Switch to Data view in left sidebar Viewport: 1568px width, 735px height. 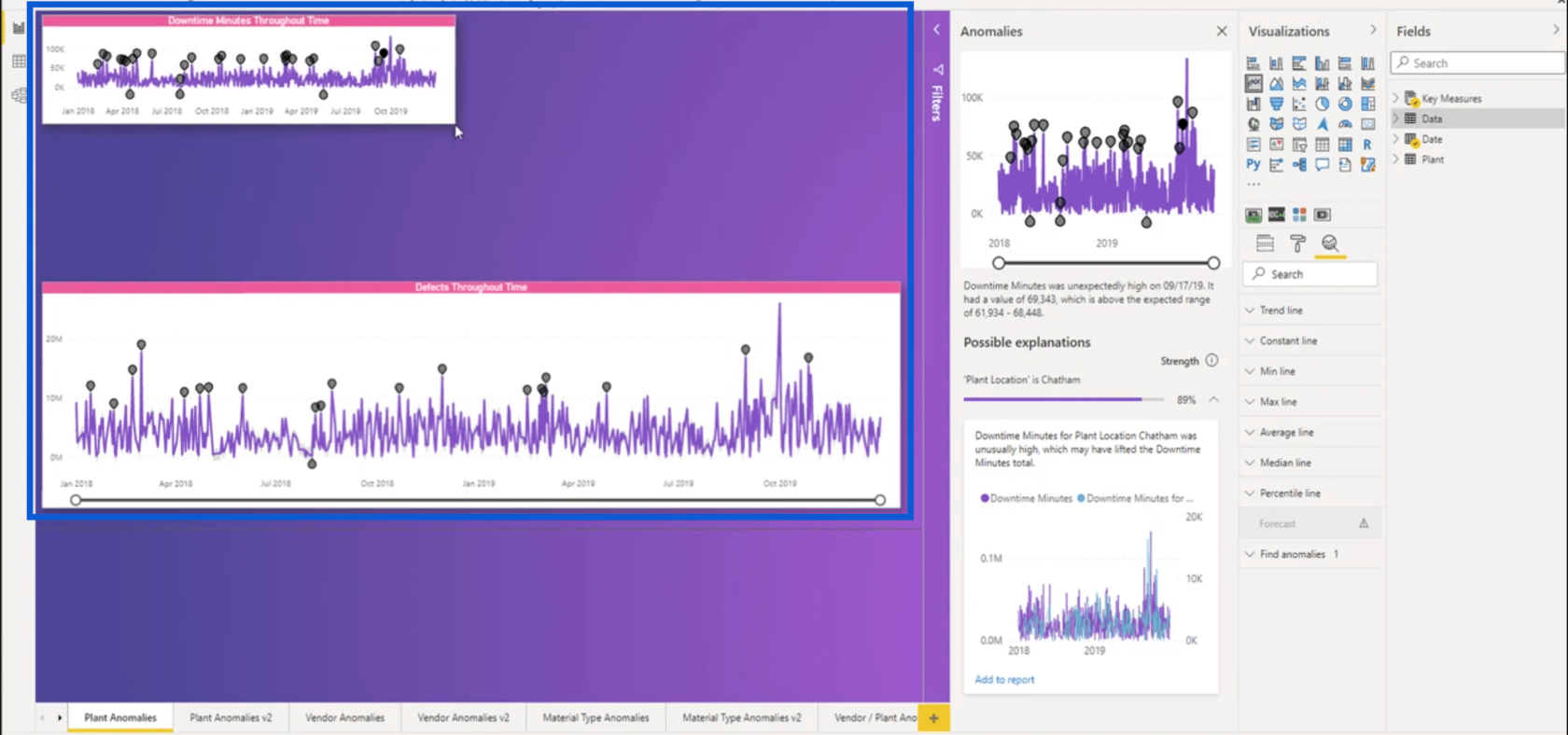19,62
